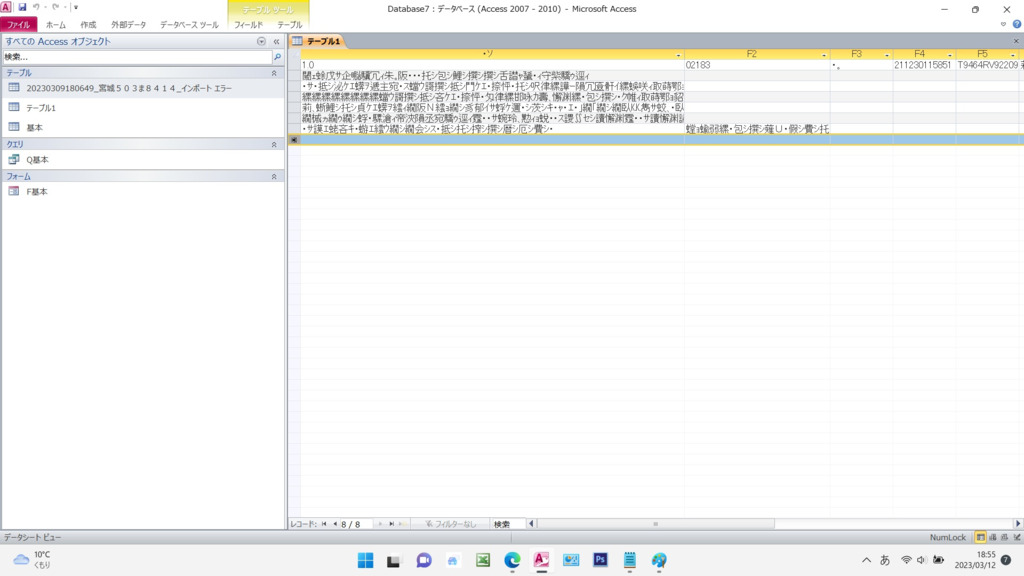Viewport: 1024px width, 576px height.
Task: Click the horizontal scrollbar right arrow
Action: click(x=1017, y=524)
